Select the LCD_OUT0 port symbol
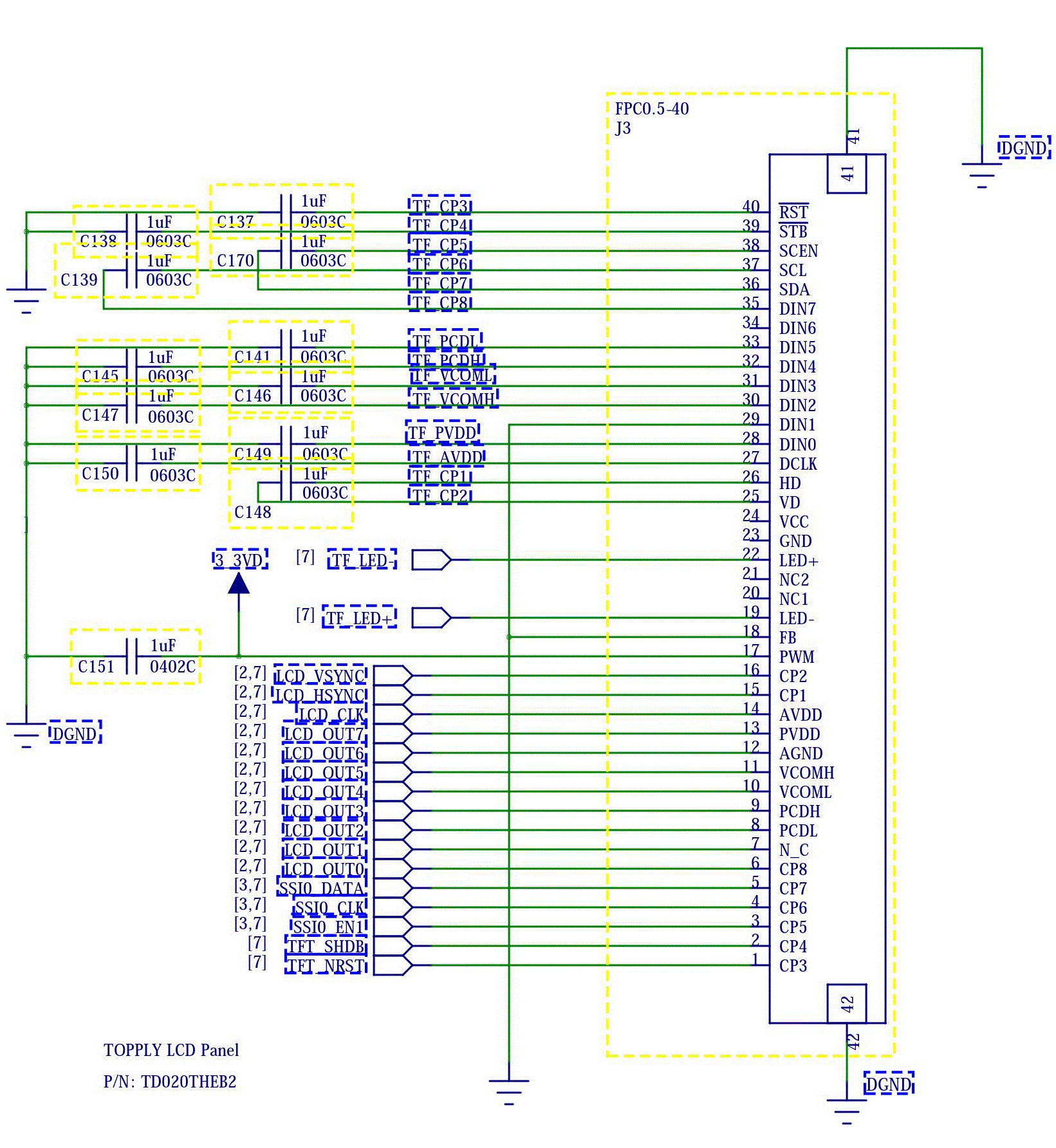 (393, 869)
